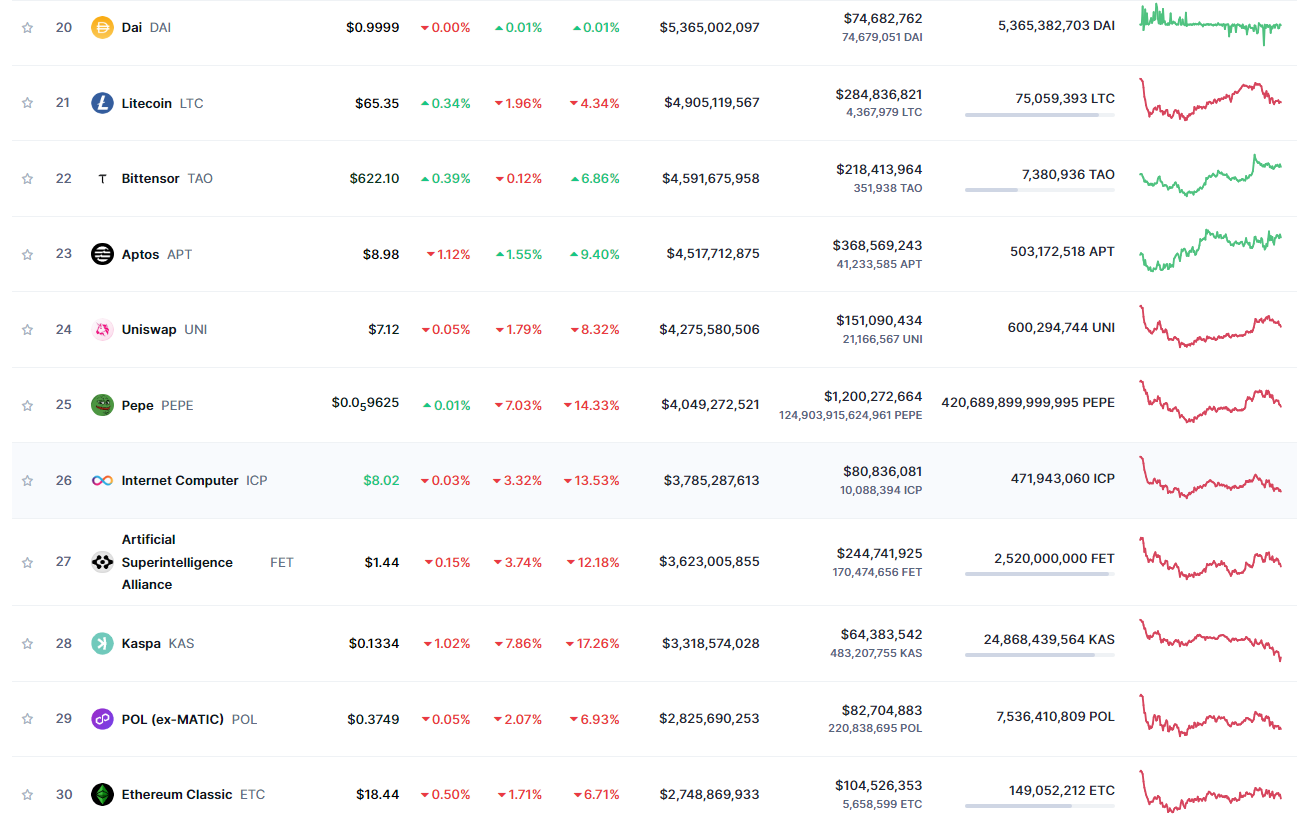Click Kaspa 7d change 17.26%
The height and width of the screenshot is (824, 1310).
[x=592, y=643]
